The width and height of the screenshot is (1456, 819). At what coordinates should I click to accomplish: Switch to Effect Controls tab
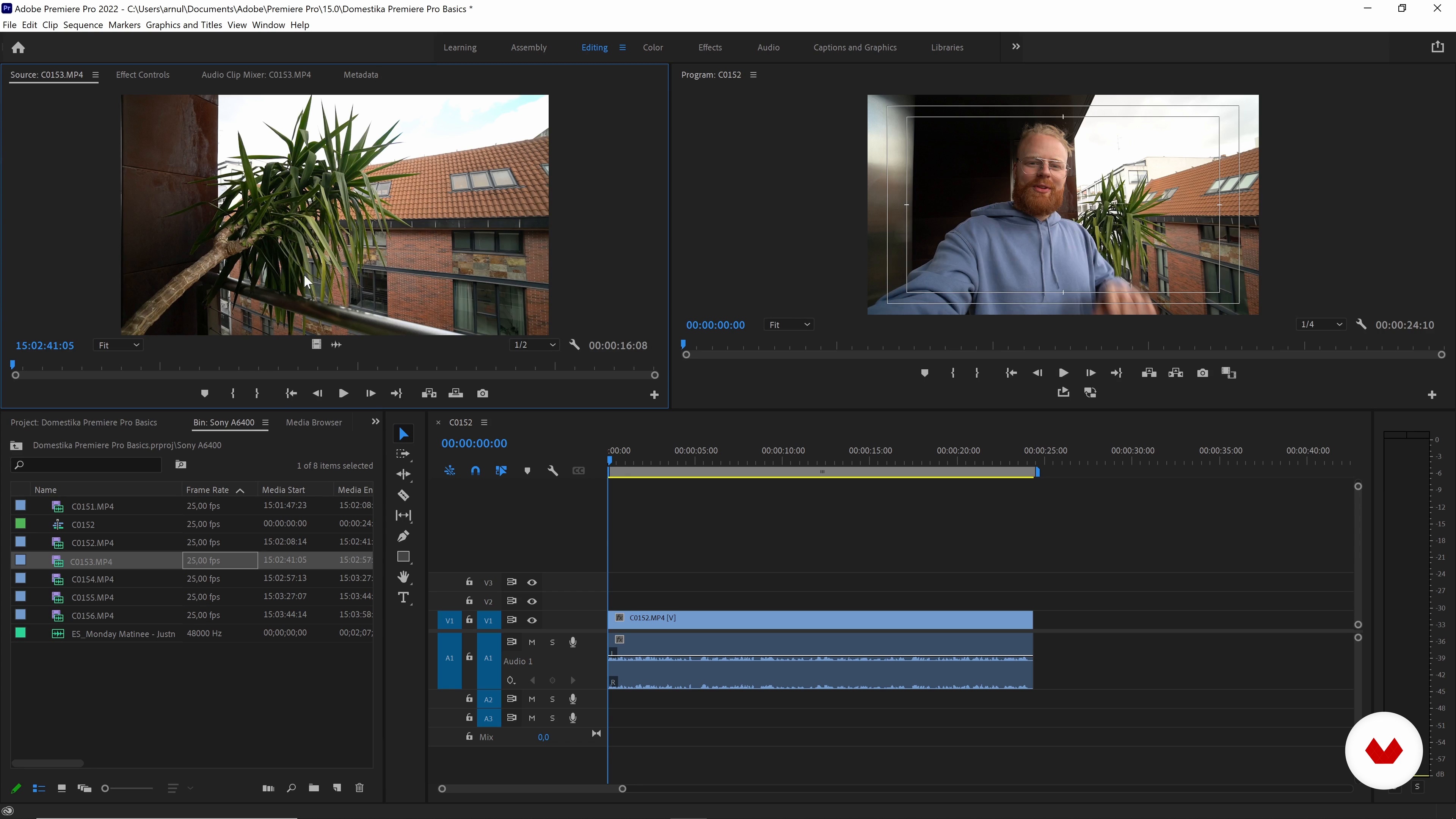click(x=143, y=75)
